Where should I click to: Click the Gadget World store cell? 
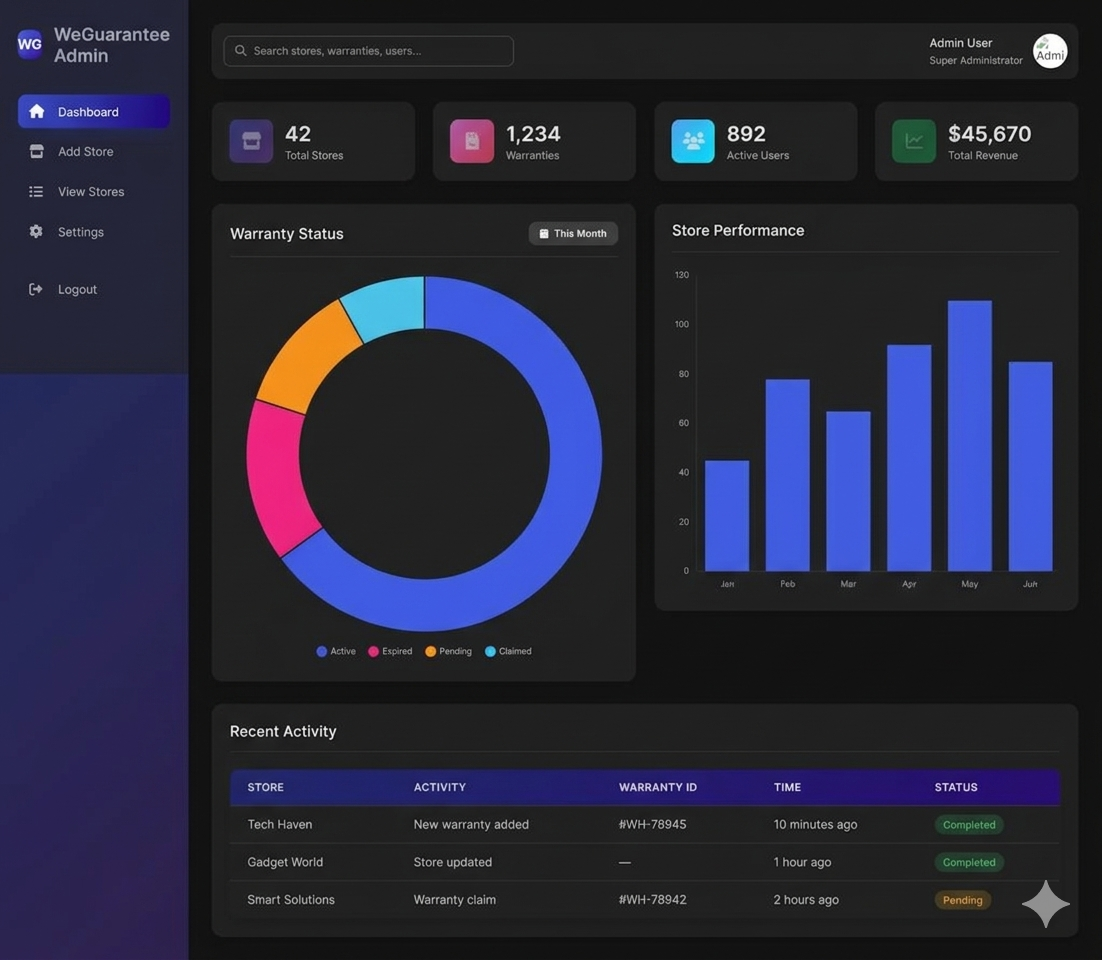click(x=285, y=862)
